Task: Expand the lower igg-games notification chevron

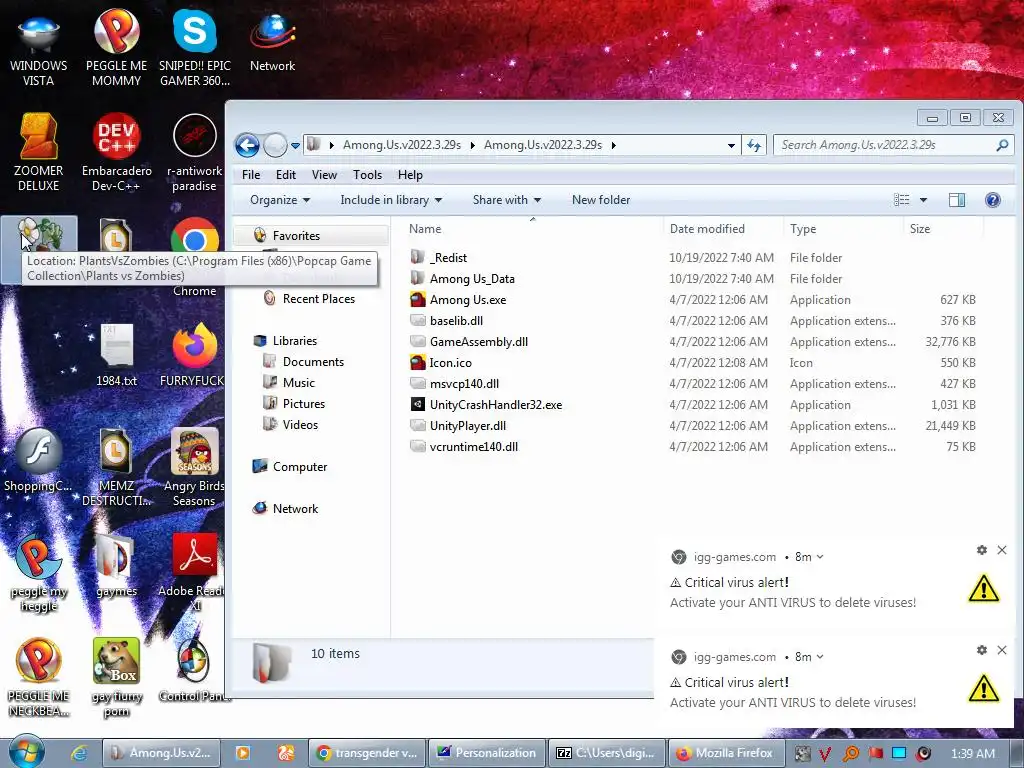Action: coord(820,657)
